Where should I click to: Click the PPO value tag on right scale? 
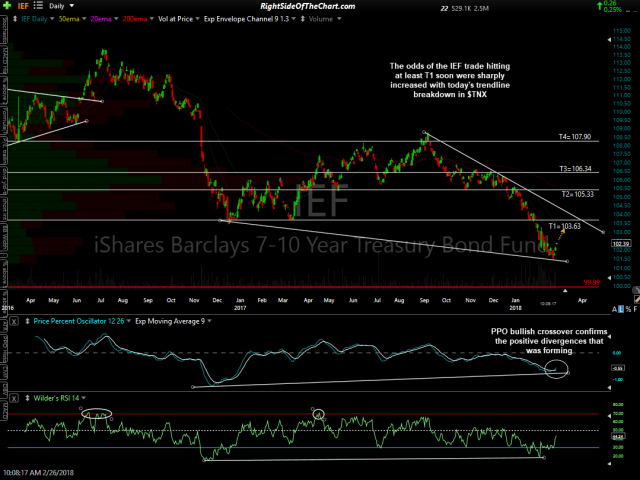tap(617, 368)
